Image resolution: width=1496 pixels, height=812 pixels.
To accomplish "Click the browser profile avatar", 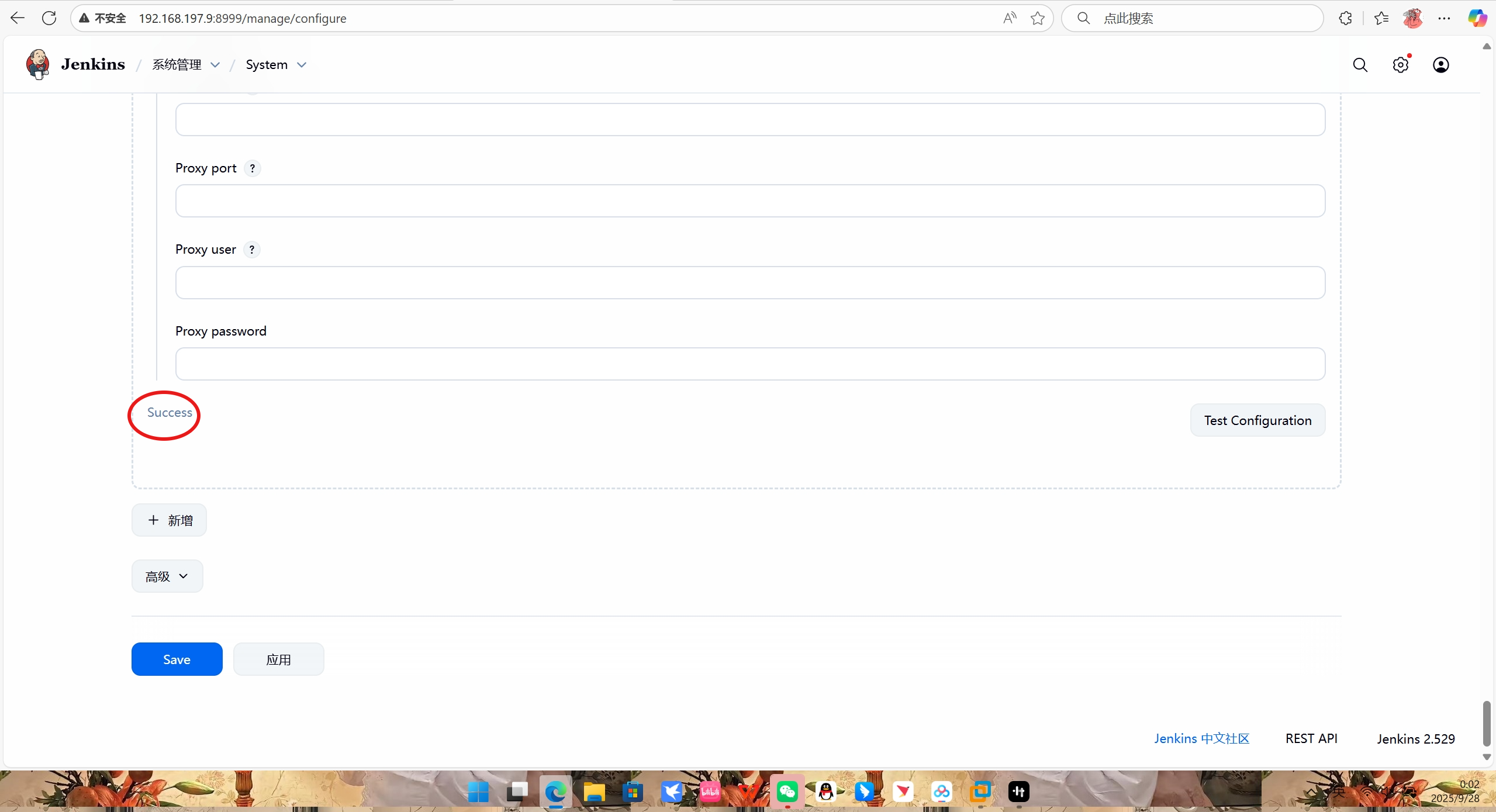I will tap(1413, 18).
